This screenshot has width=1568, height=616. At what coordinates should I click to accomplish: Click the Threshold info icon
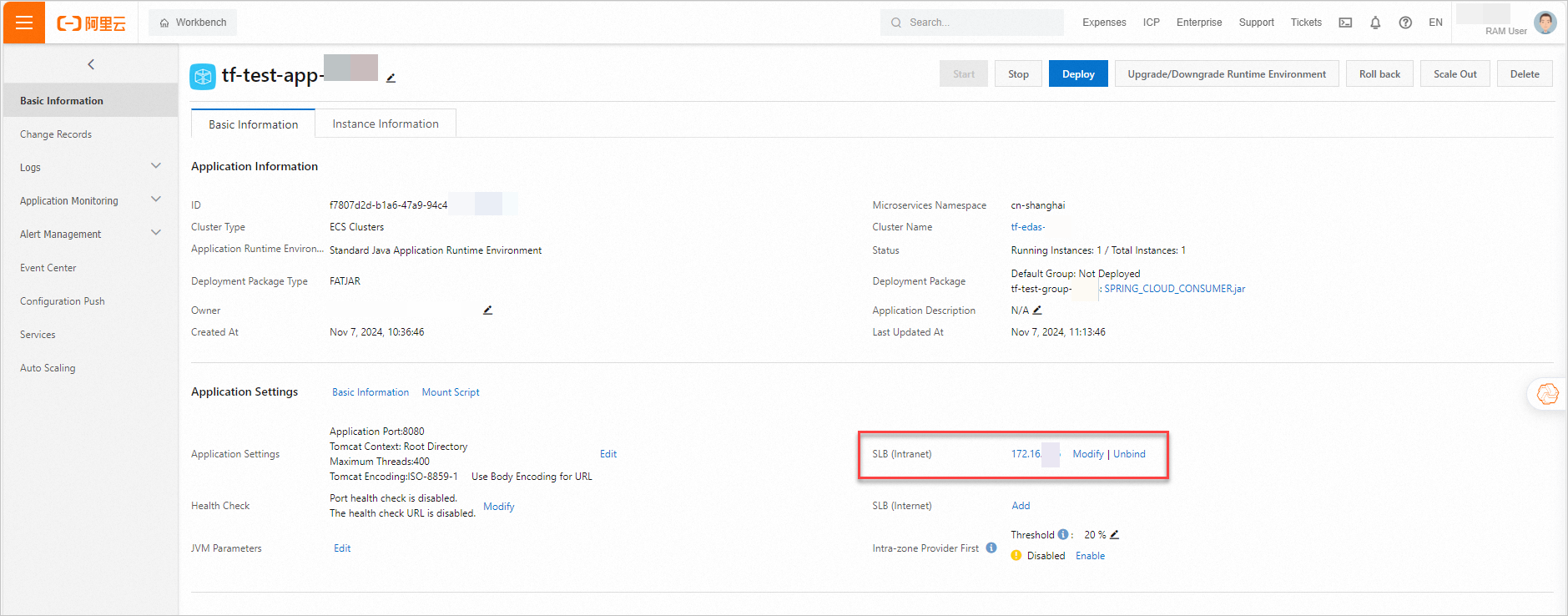tap(1063, 534)
